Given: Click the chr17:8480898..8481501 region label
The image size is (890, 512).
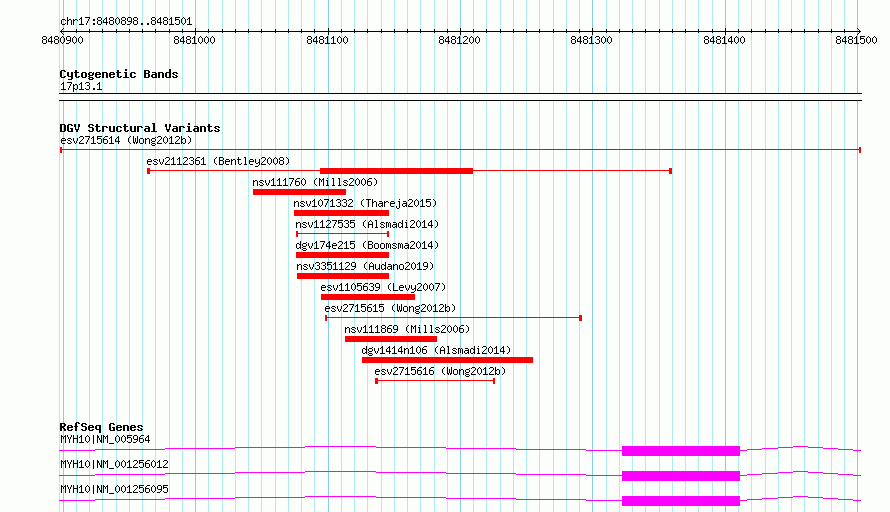Looking at the screenshot, I should 126,22.
